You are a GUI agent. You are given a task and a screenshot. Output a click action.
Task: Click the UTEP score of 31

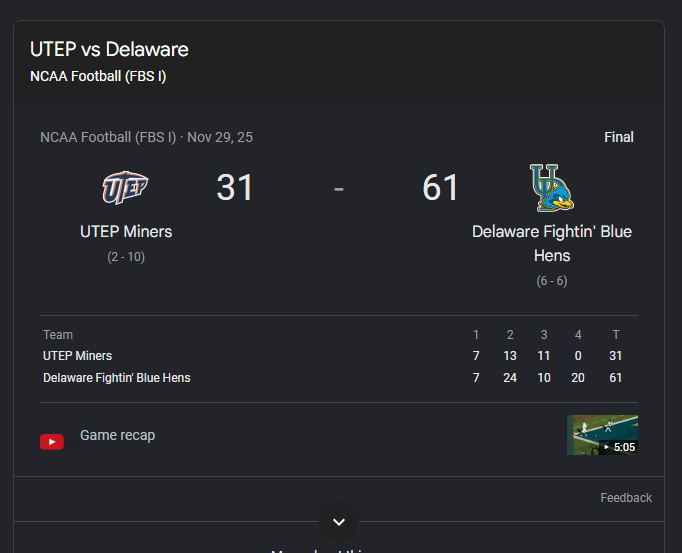234,188
